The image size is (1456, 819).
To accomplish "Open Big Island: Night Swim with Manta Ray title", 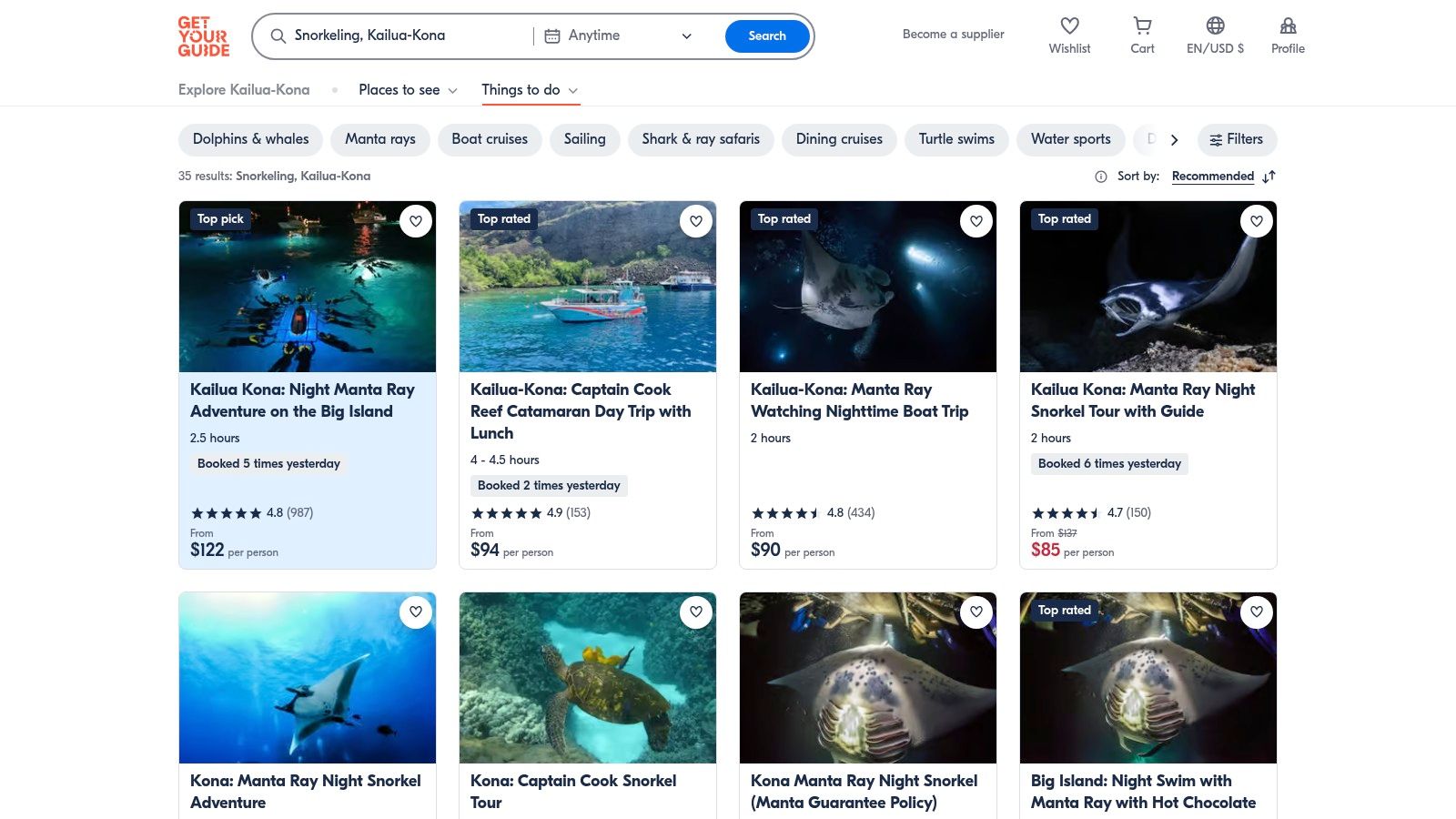I will (1143, 792).
